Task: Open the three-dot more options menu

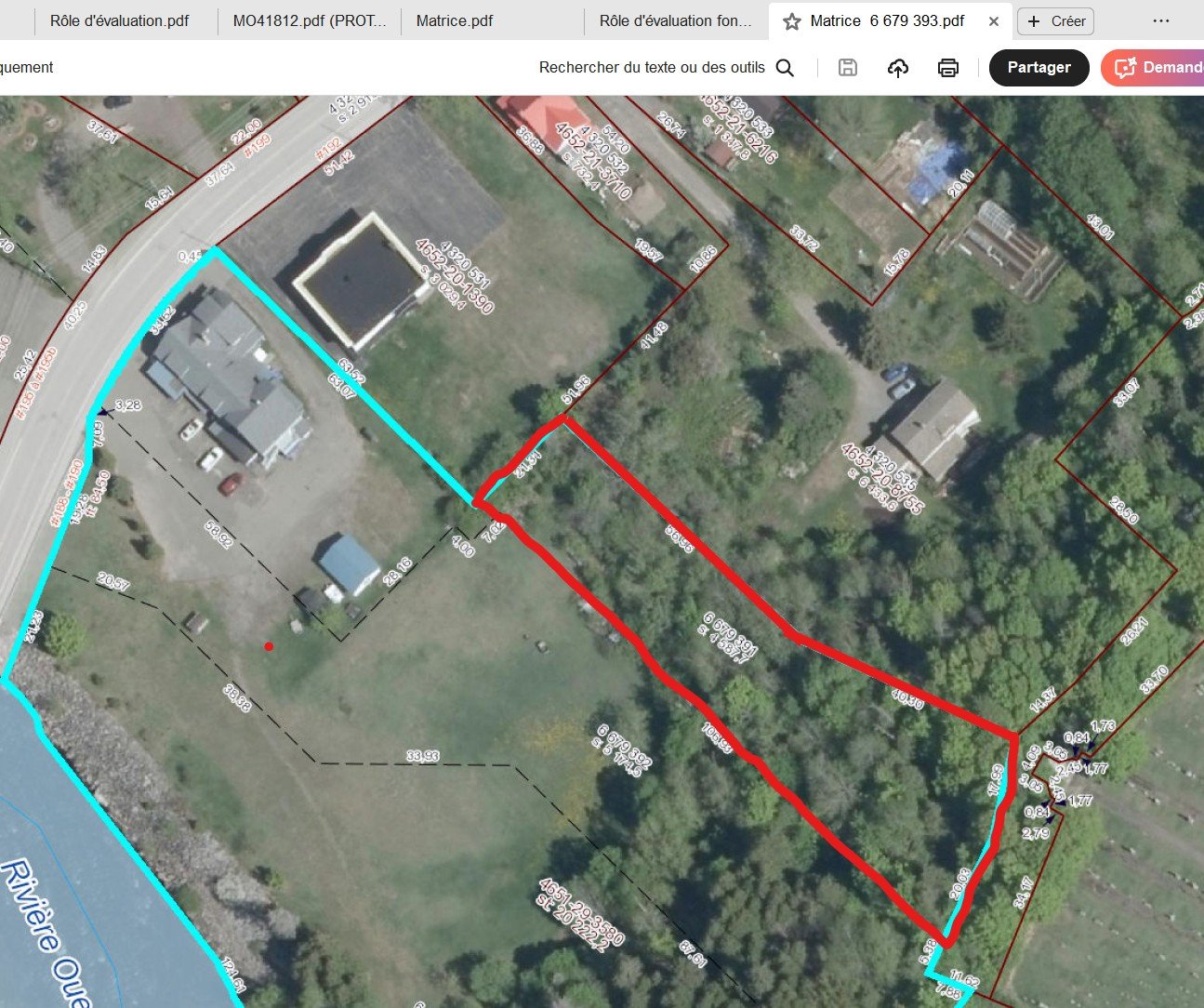Action: 1160,20
